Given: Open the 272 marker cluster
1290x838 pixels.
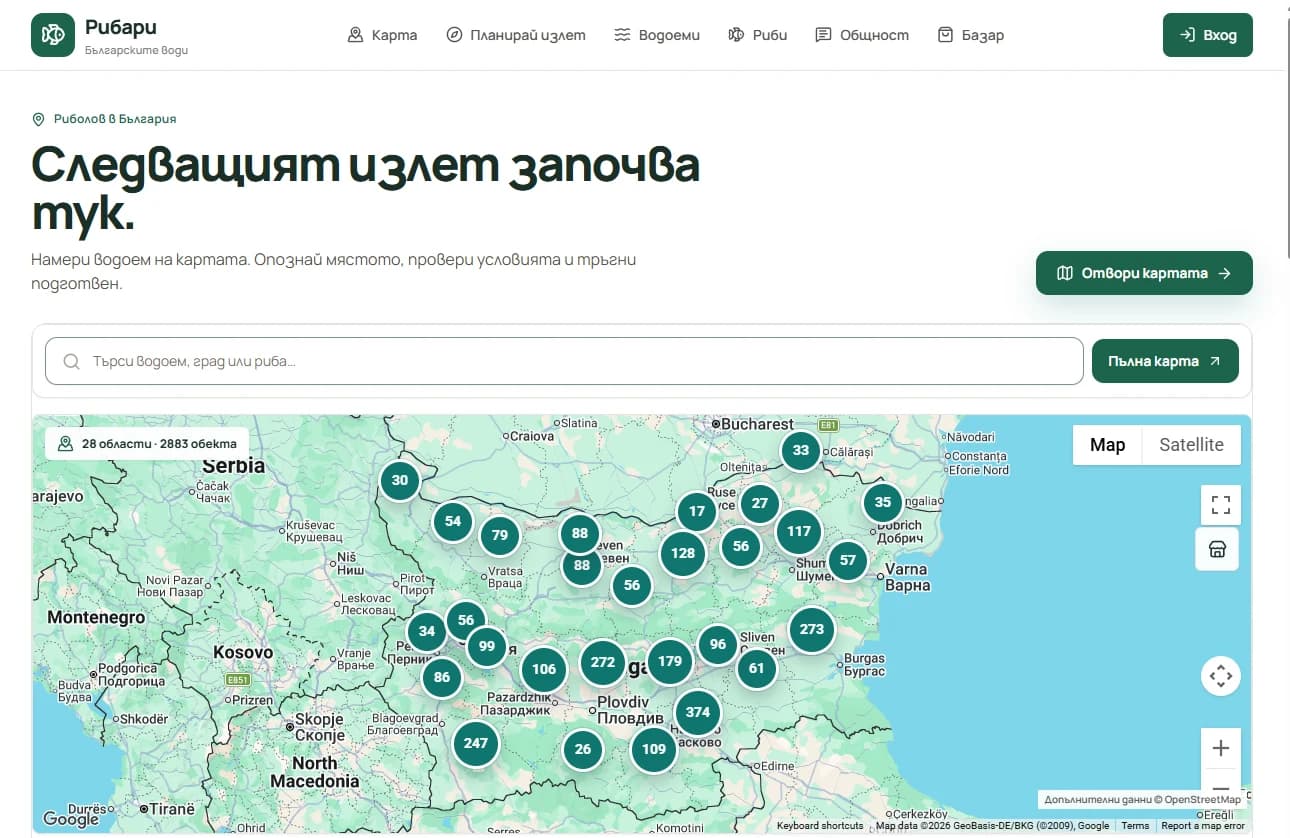Looking at the screenshot, I should [603, 662].
